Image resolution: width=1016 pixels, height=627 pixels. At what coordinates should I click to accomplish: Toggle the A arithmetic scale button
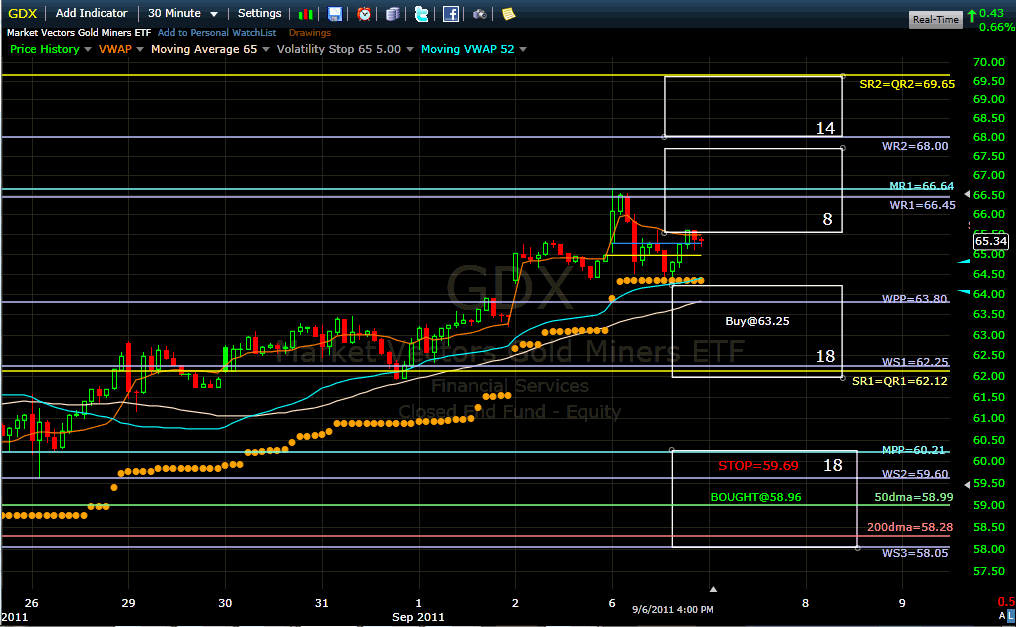[1001, 617]
